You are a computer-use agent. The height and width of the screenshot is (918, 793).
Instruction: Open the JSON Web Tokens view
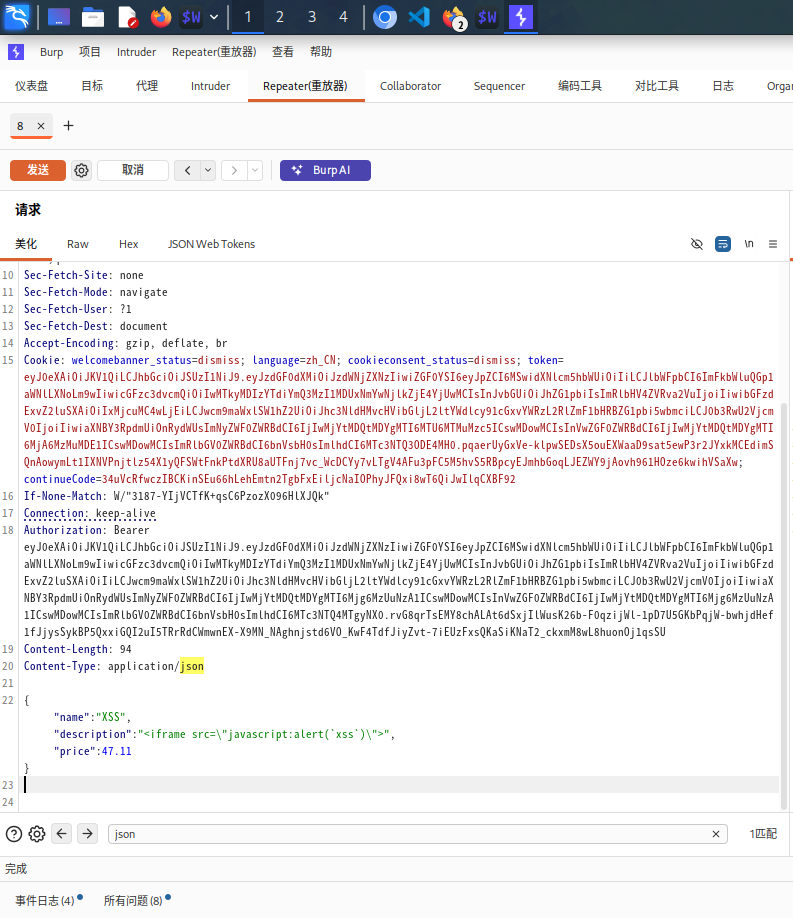tap(211, 244)
